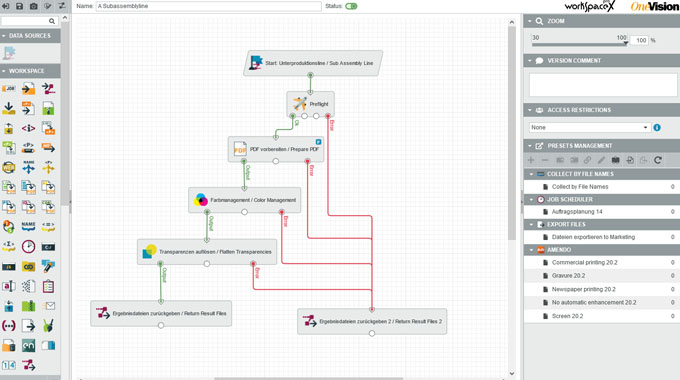Select the page with arrow export module icon
680x380 pixels.
(28, 325)
